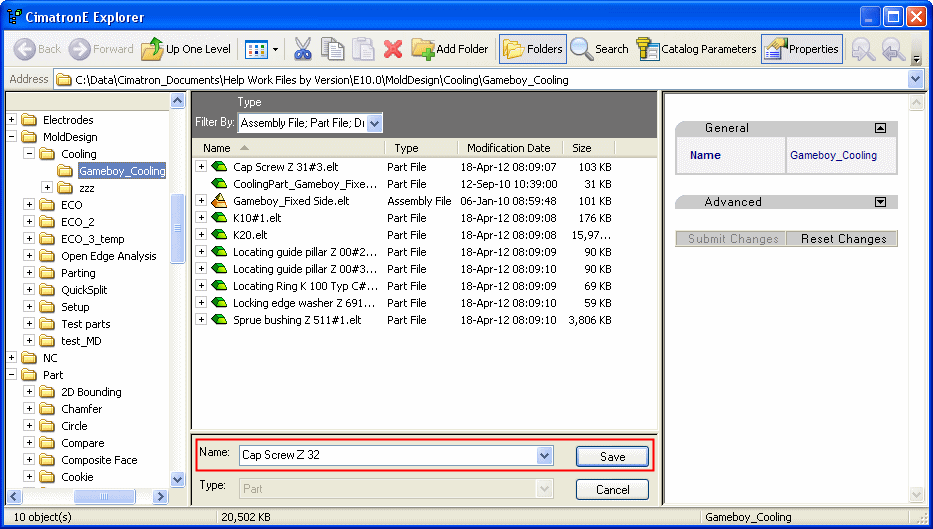
Task: Select the K10#1.elt part icon
Action: tap(220, 218)
